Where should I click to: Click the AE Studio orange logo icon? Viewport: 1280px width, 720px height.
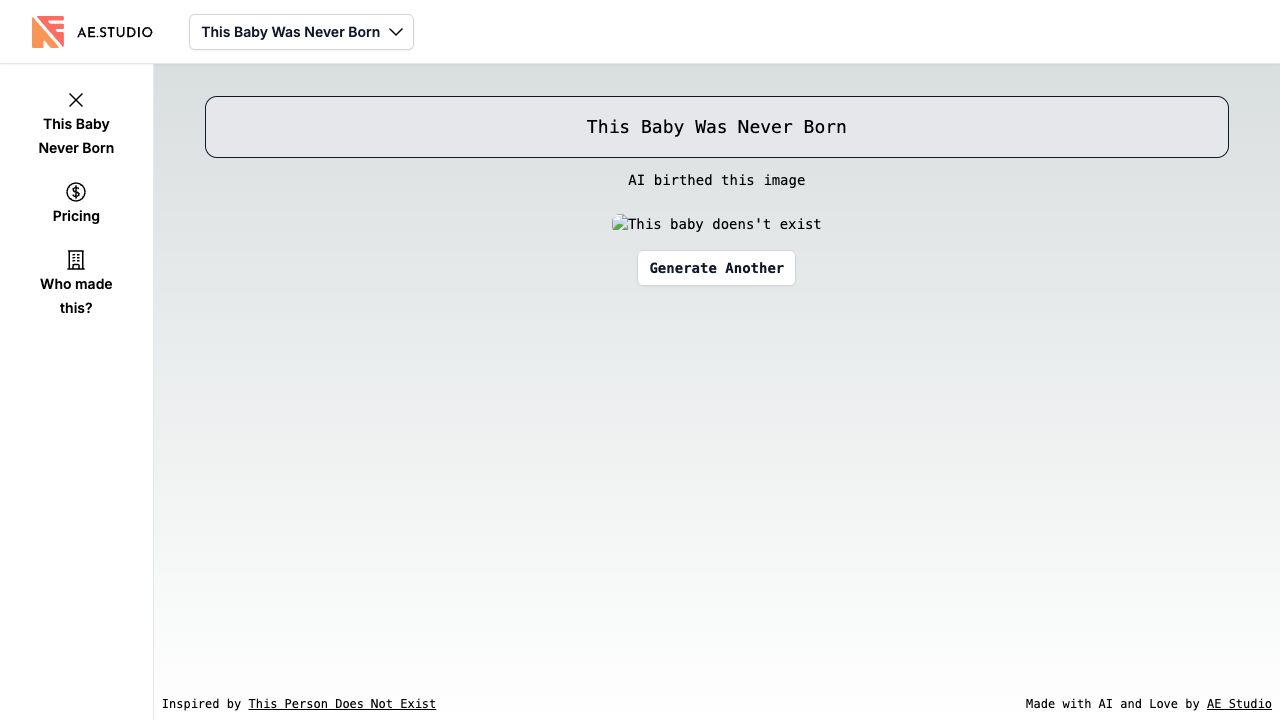pos(48,32)
